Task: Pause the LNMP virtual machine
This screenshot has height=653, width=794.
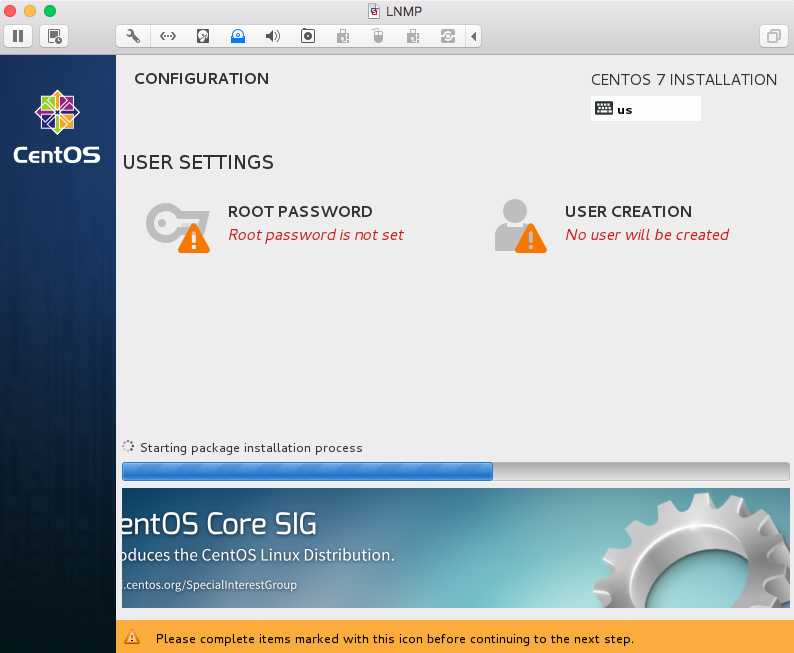Action: point(18,36)
